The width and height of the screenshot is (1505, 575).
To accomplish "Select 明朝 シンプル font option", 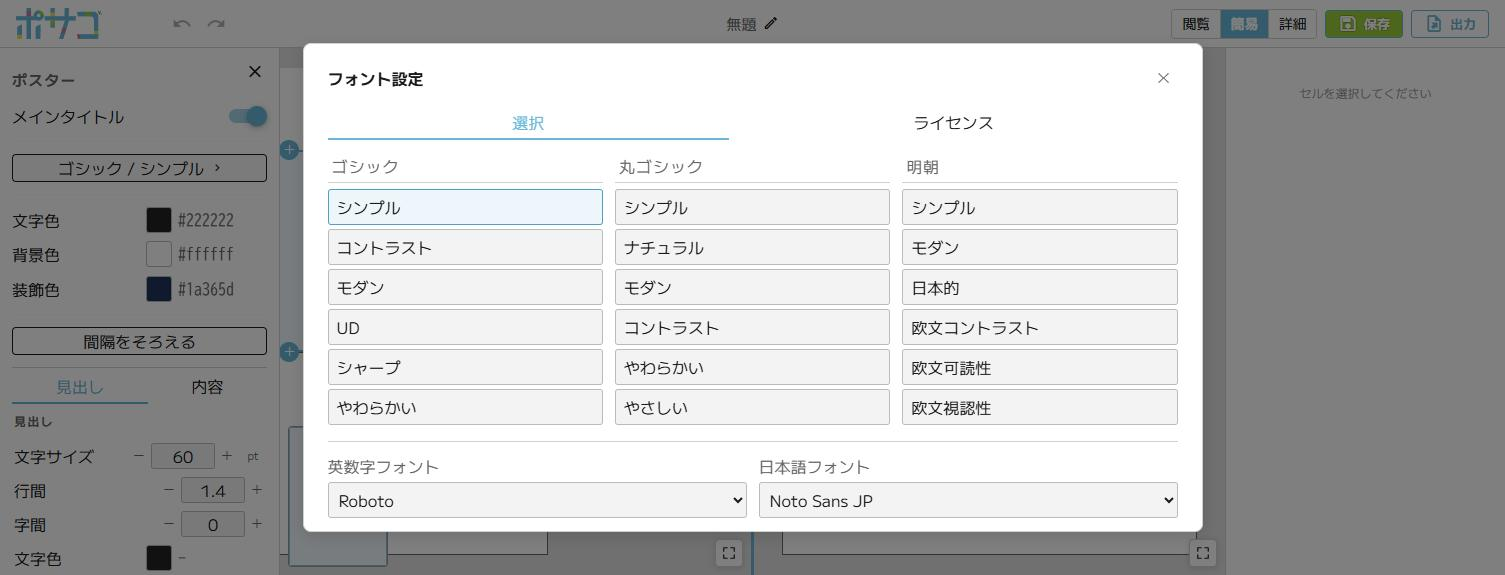I will (x=1040, y=207).
